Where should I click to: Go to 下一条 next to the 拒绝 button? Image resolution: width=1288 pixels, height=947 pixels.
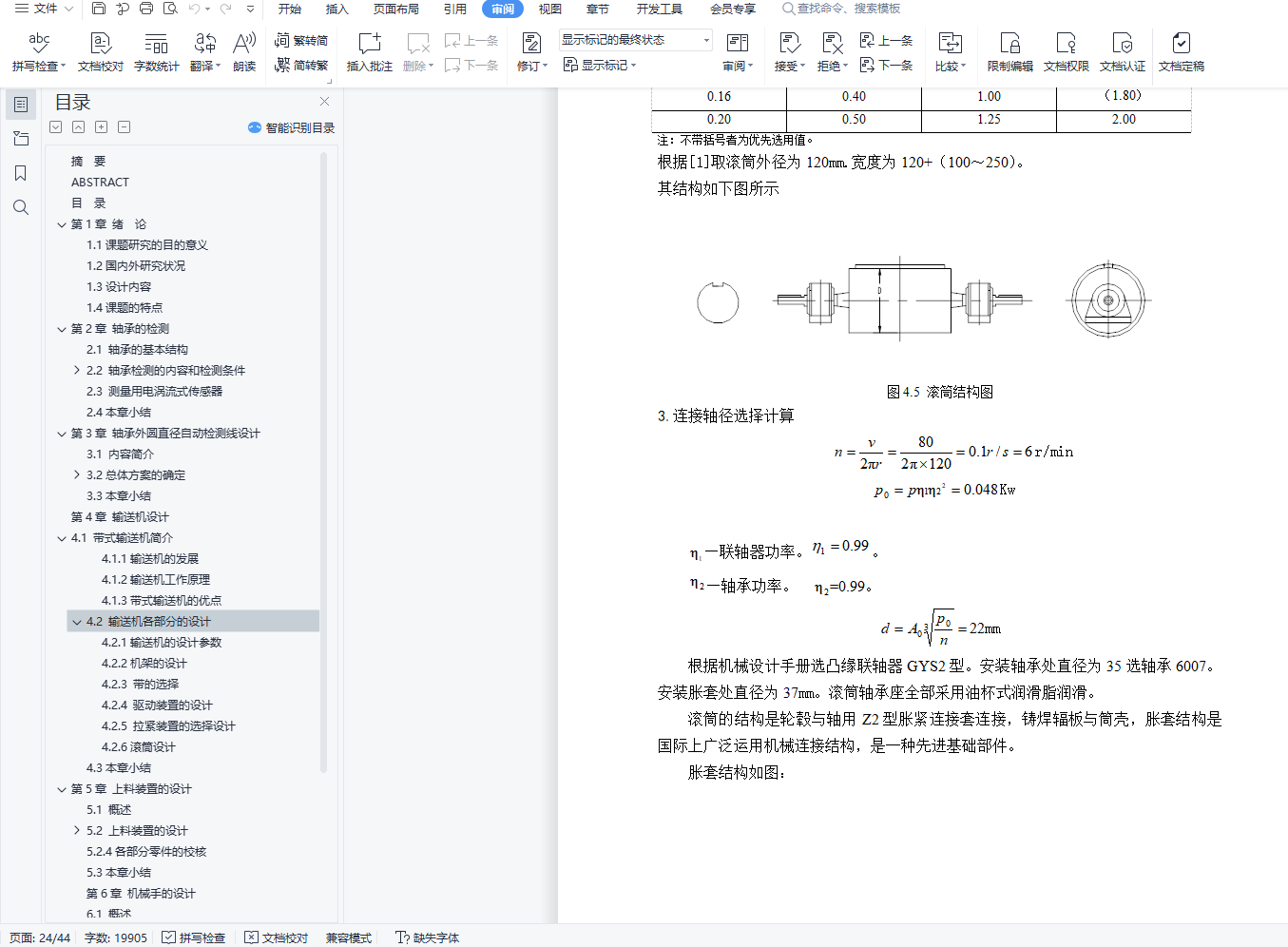[x=886, y=65]
